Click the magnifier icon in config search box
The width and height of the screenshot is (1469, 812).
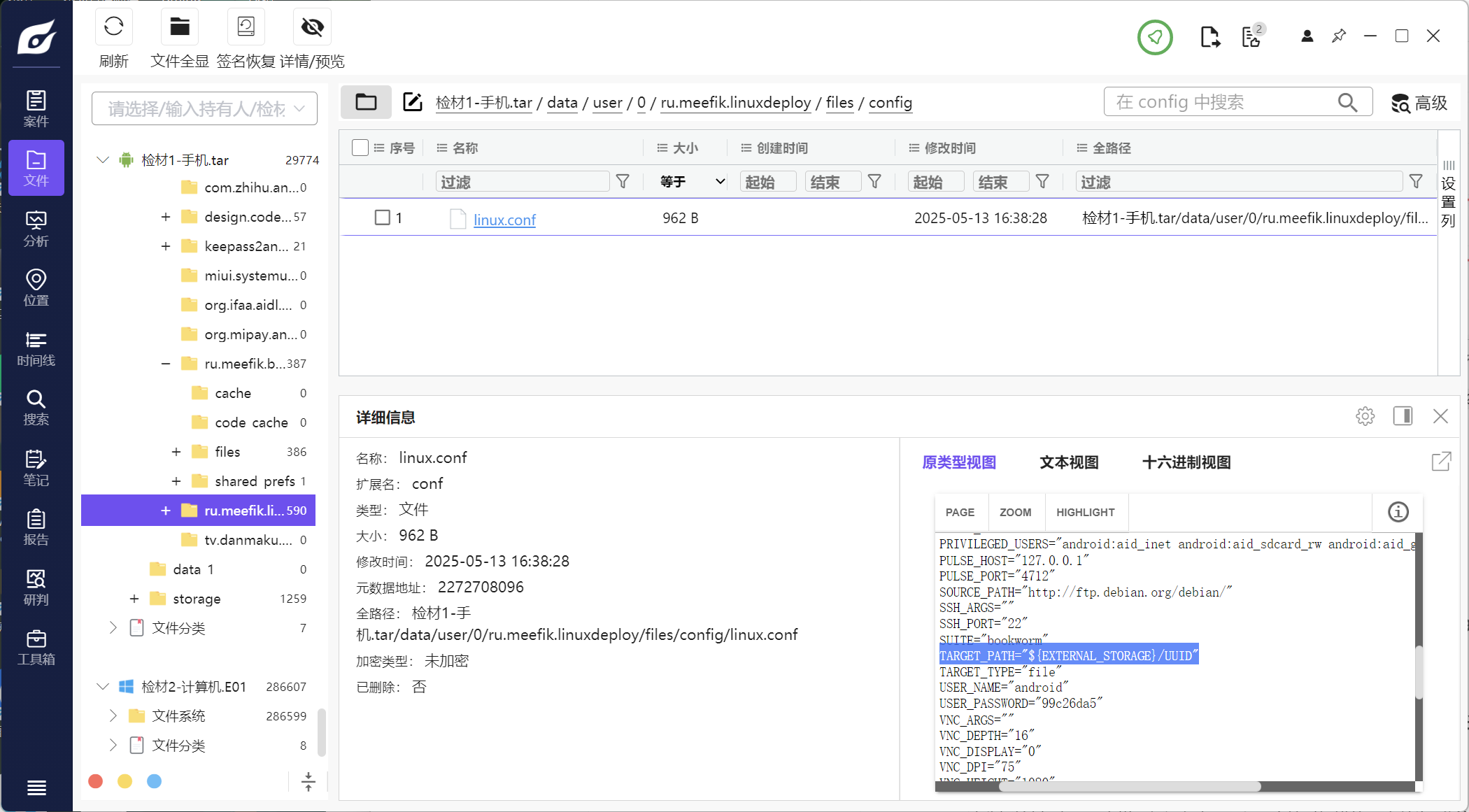click(x=1347, y=102)
